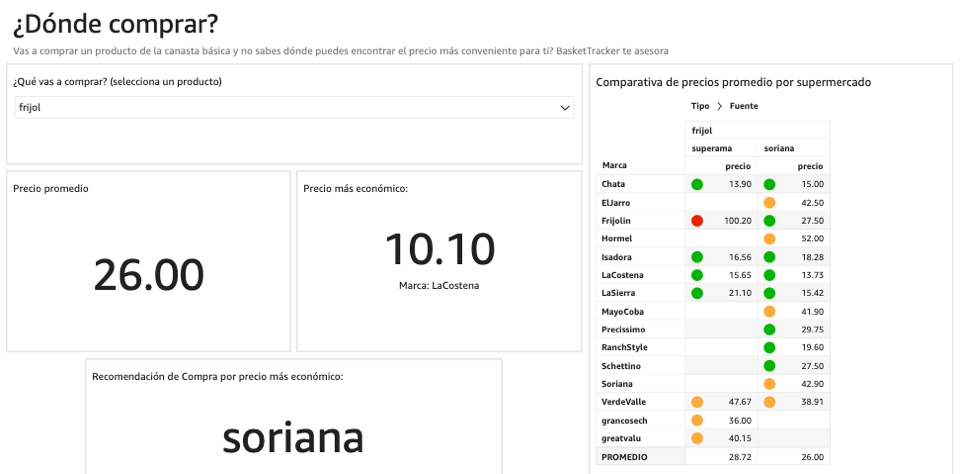This screenshot has width=960, height=474.
Task: Click the dropdown chevron arrow beside frijol
Action: [x=565, y=108]
